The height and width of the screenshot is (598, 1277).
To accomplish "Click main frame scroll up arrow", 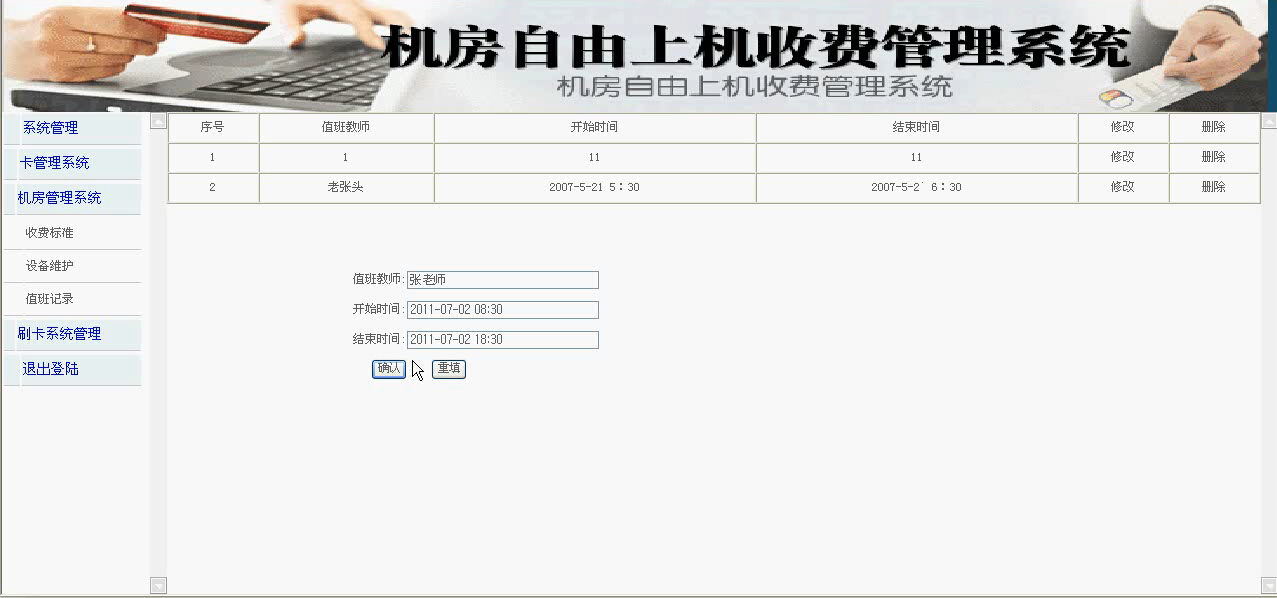I will point(1269,122).
